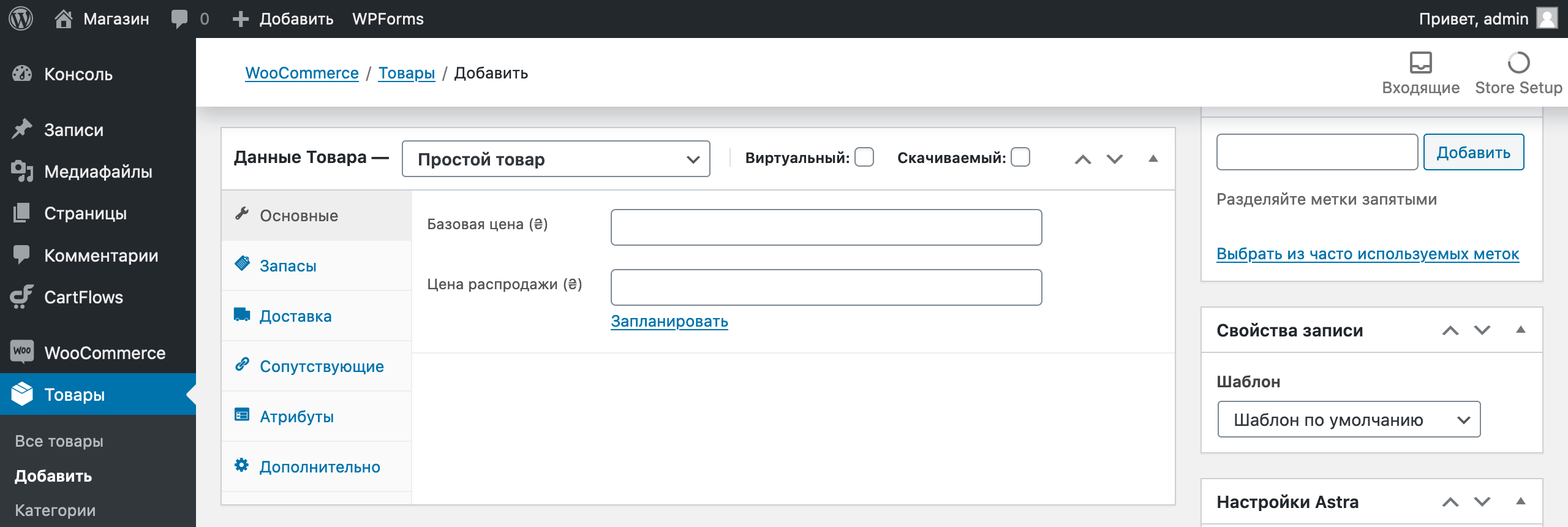Viewport: 1568px width, 527px height.
Task: Open the Консоль dashboard icon
Action: [x=22, y=74]
